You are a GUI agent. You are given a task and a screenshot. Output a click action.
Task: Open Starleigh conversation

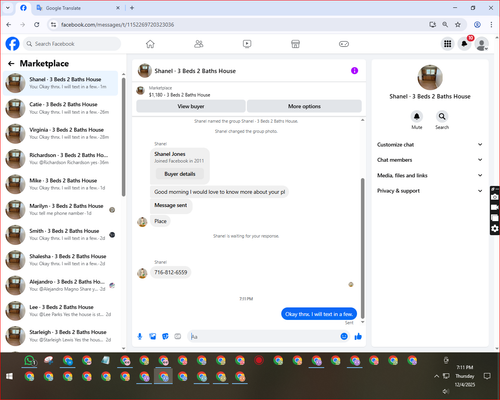pos(61,336)
